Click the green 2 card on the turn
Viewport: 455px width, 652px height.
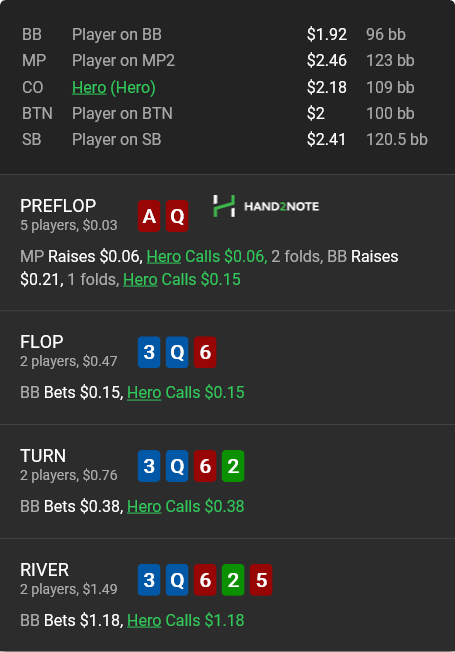(x=233, y=466)
